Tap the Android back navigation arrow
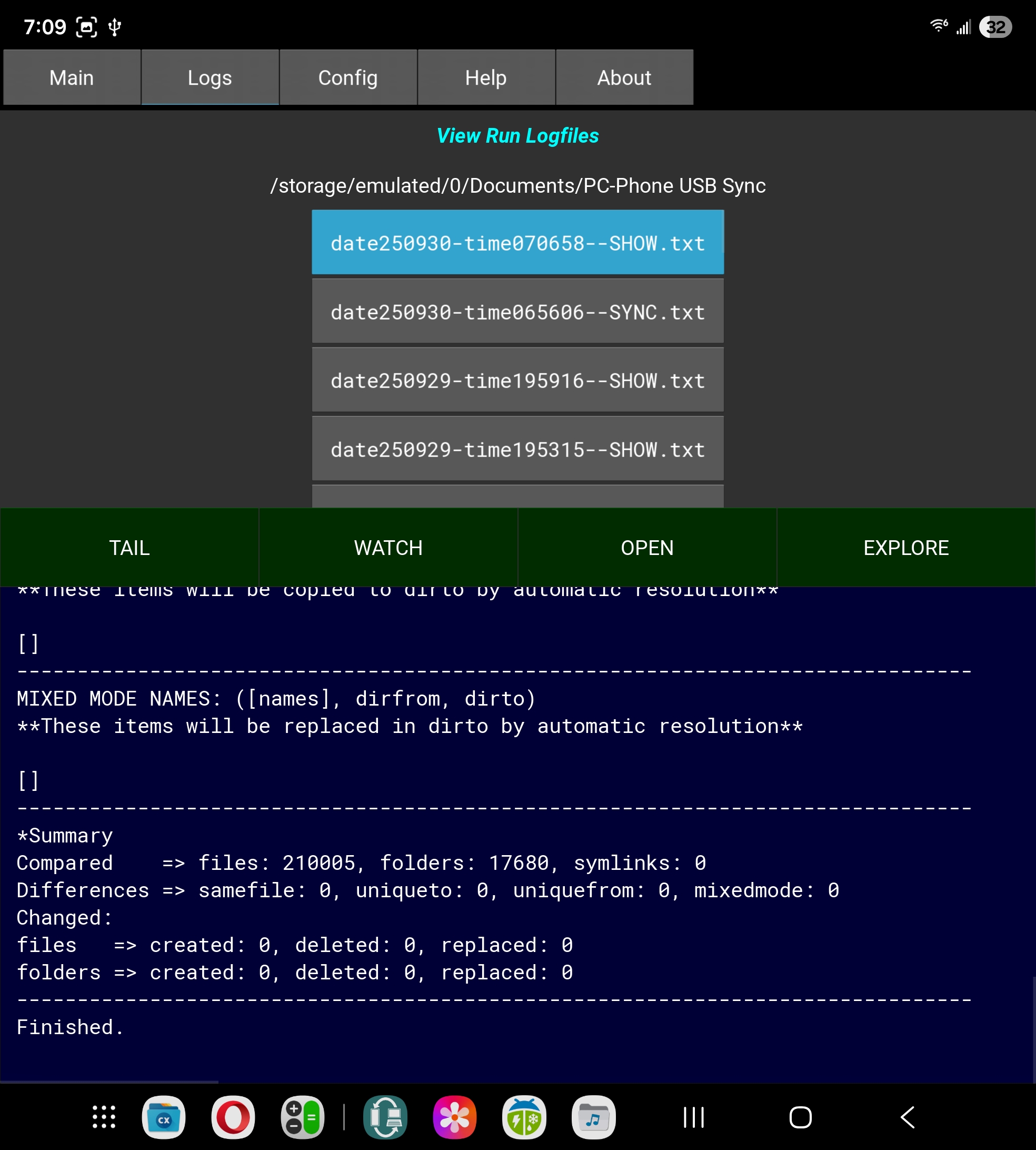This screenshot has height=1150, width=1036. (908, 1117)
